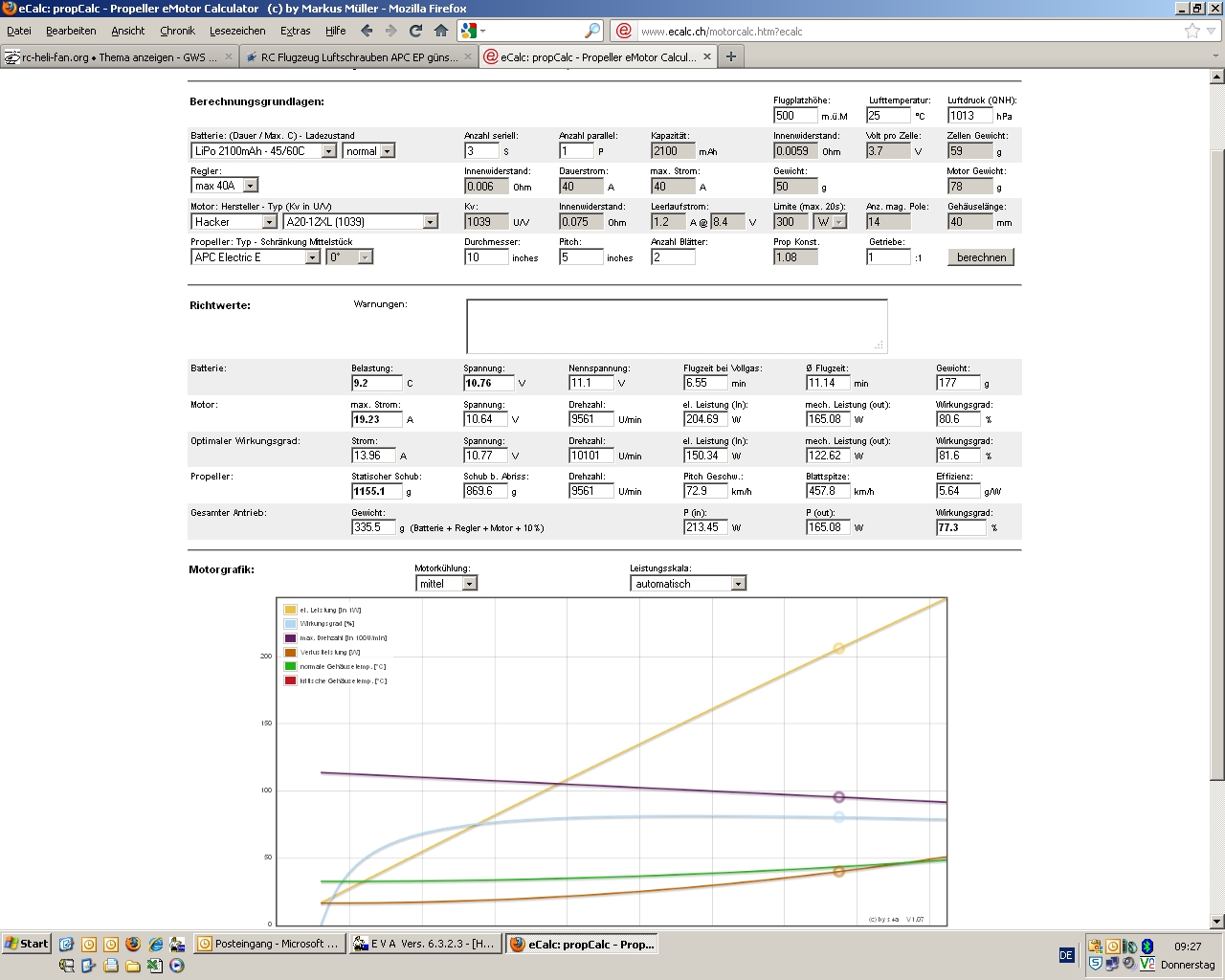Open Leistungsskala 'automatisch' dropdown

point(688,584)
